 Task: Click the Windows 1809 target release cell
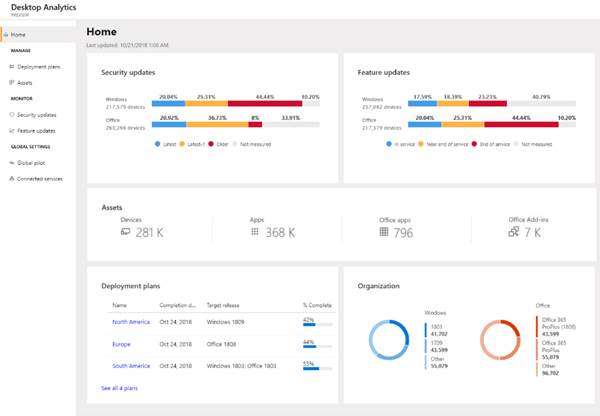click(225, 322)
